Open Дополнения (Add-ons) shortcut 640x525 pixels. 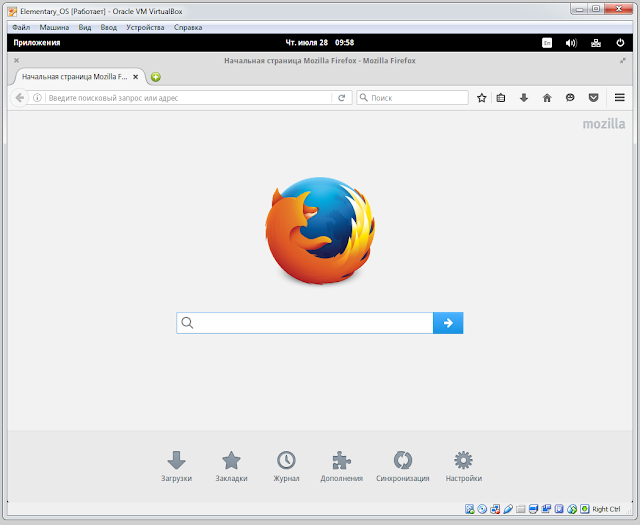click(342, 467)
